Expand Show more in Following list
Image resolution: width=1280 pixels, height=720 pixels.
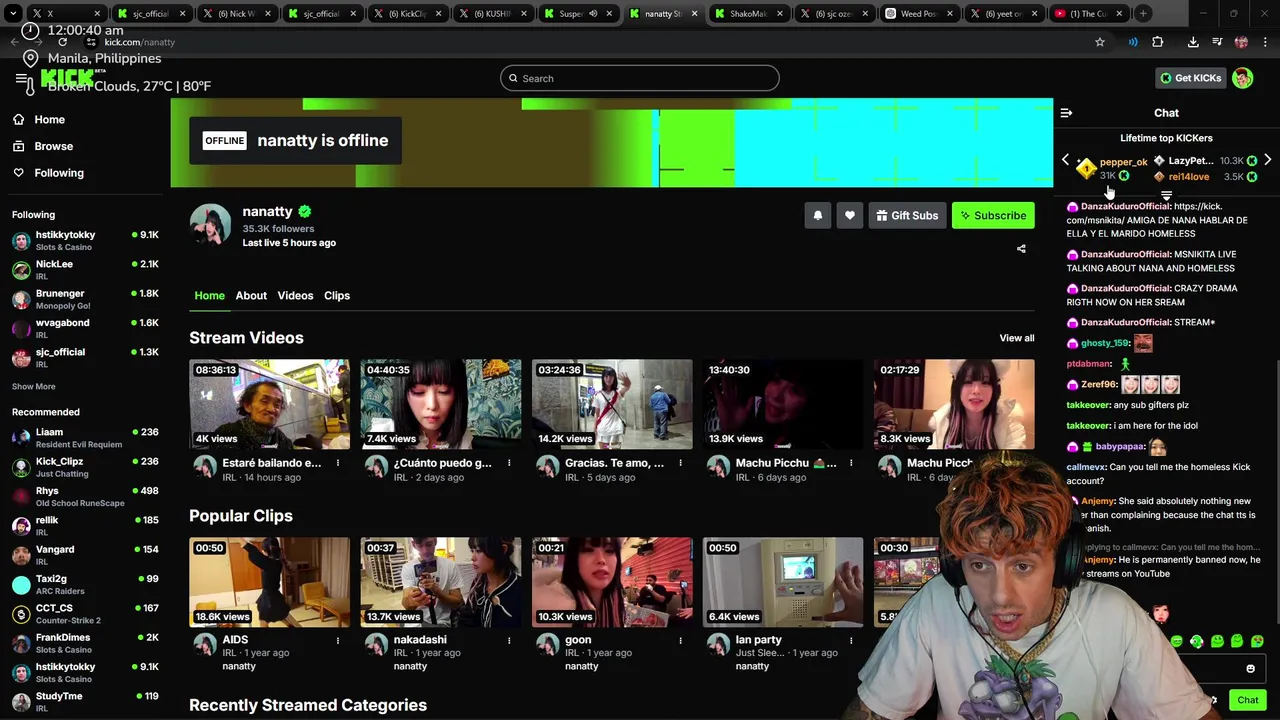coord(34,387)
